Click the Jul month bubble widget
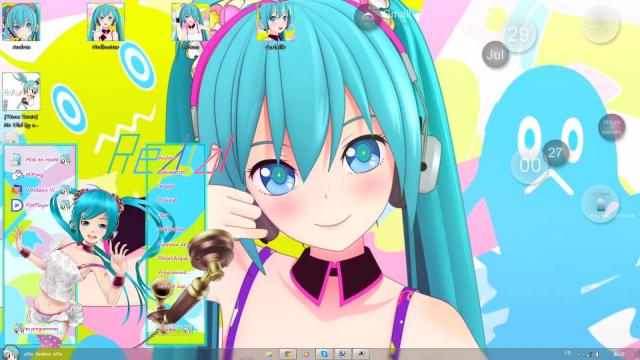Screen dimensions: 640x360 tap(496, 54)
